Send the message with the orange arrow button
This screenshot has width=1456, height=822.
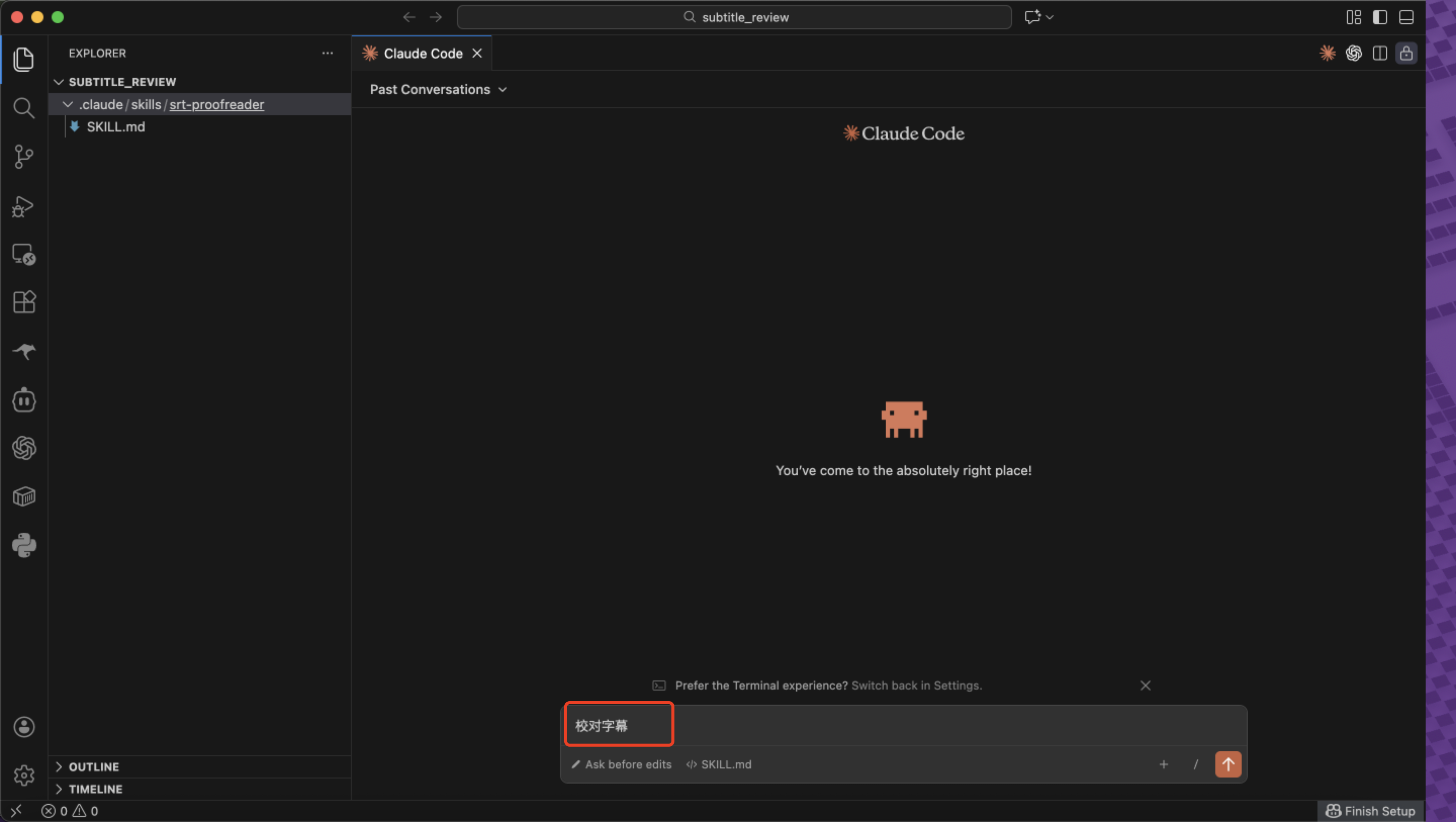[x=1228, y=764]
